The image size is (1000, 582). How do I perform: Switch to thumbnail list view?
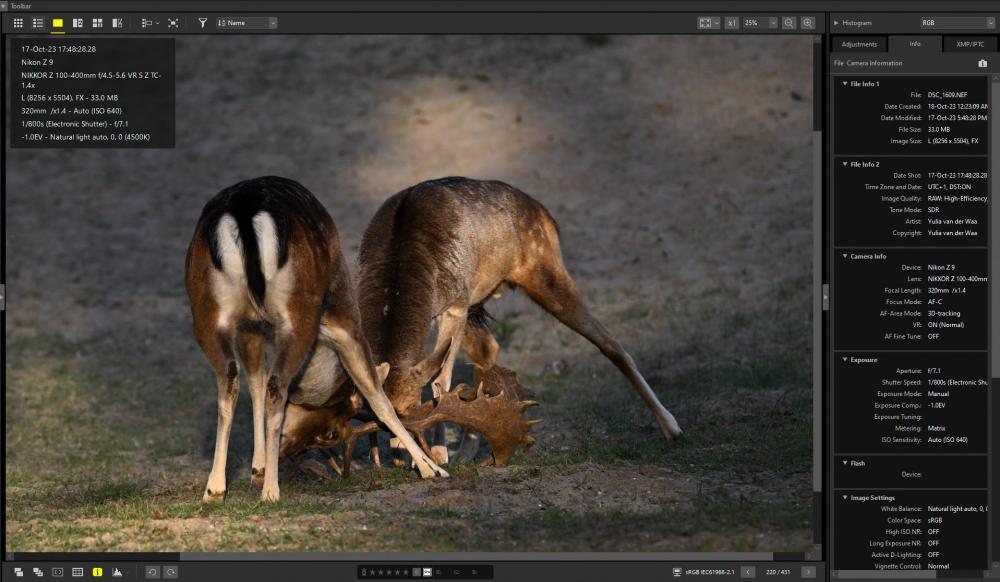point(38,23)
